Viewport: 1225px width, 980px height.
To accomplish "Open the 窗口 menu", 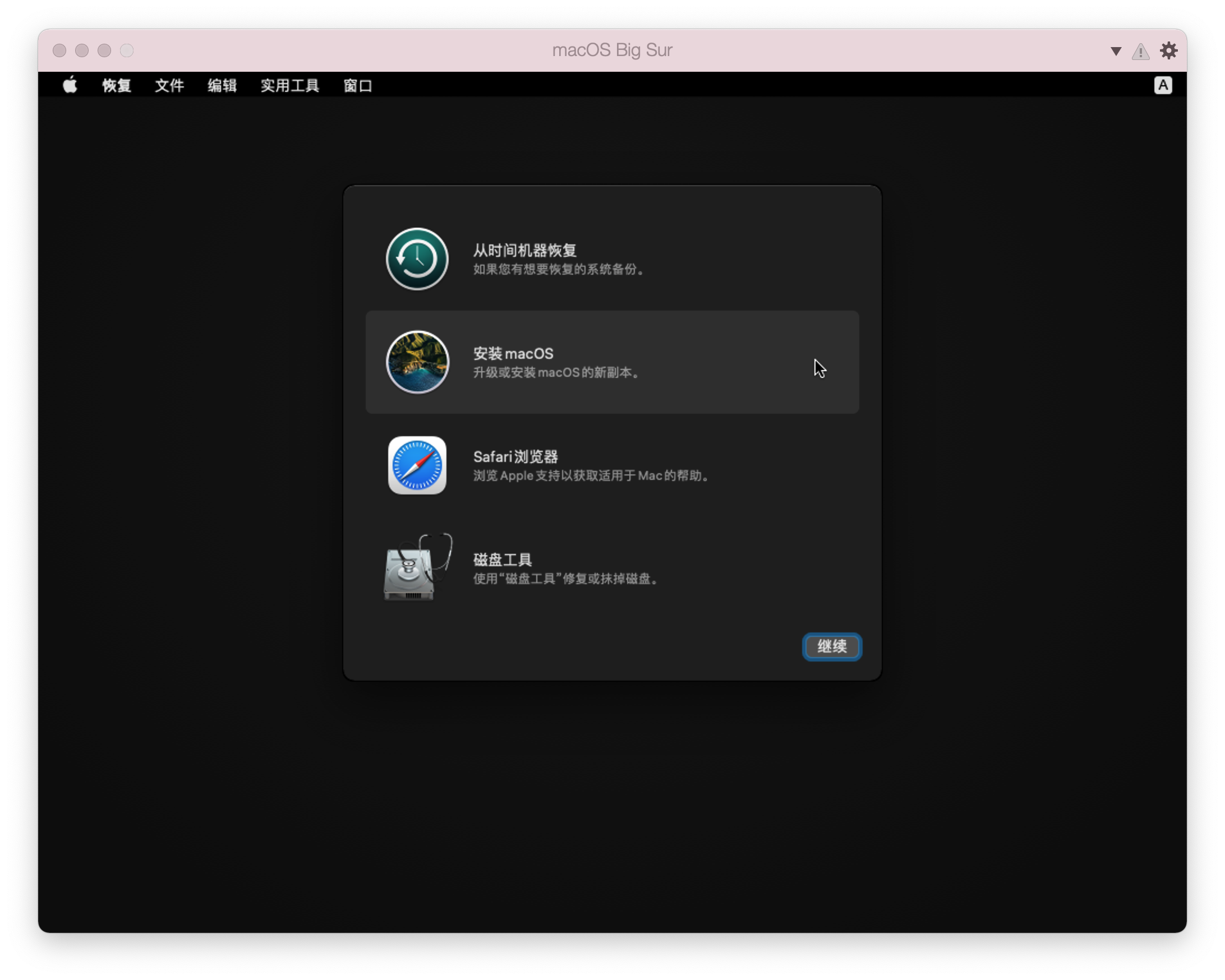I will [357, 86].
